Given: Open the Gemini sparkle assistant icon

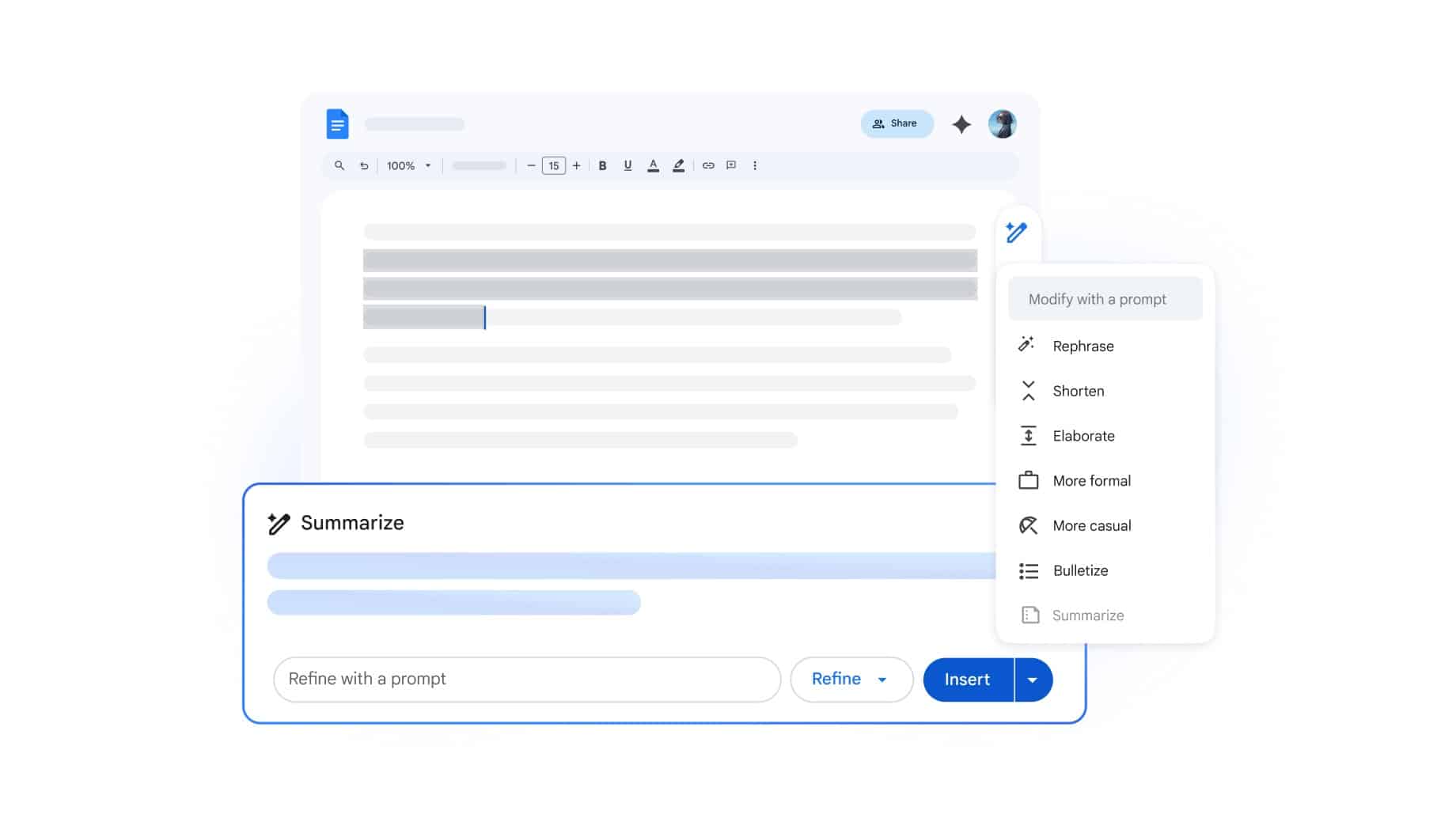Looking at the screenshot, I should (x=961, y=124).
